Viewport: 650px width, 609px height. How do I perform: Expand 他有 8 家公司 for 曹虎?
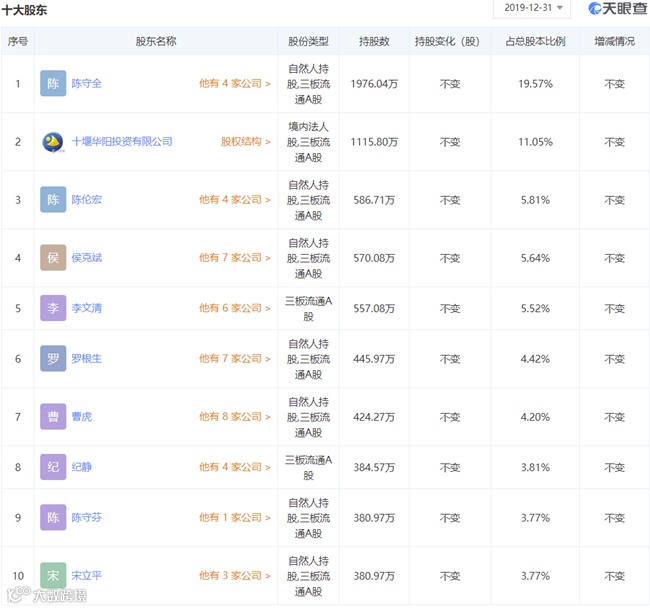click(x=235, y=417)
